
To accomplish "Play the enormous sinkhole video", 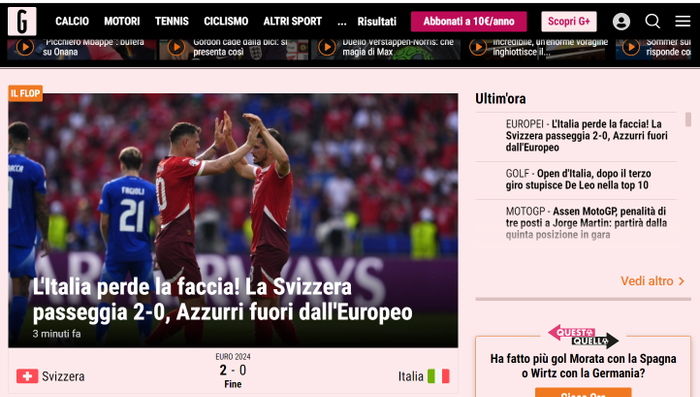I will click(x=478, y=47).
